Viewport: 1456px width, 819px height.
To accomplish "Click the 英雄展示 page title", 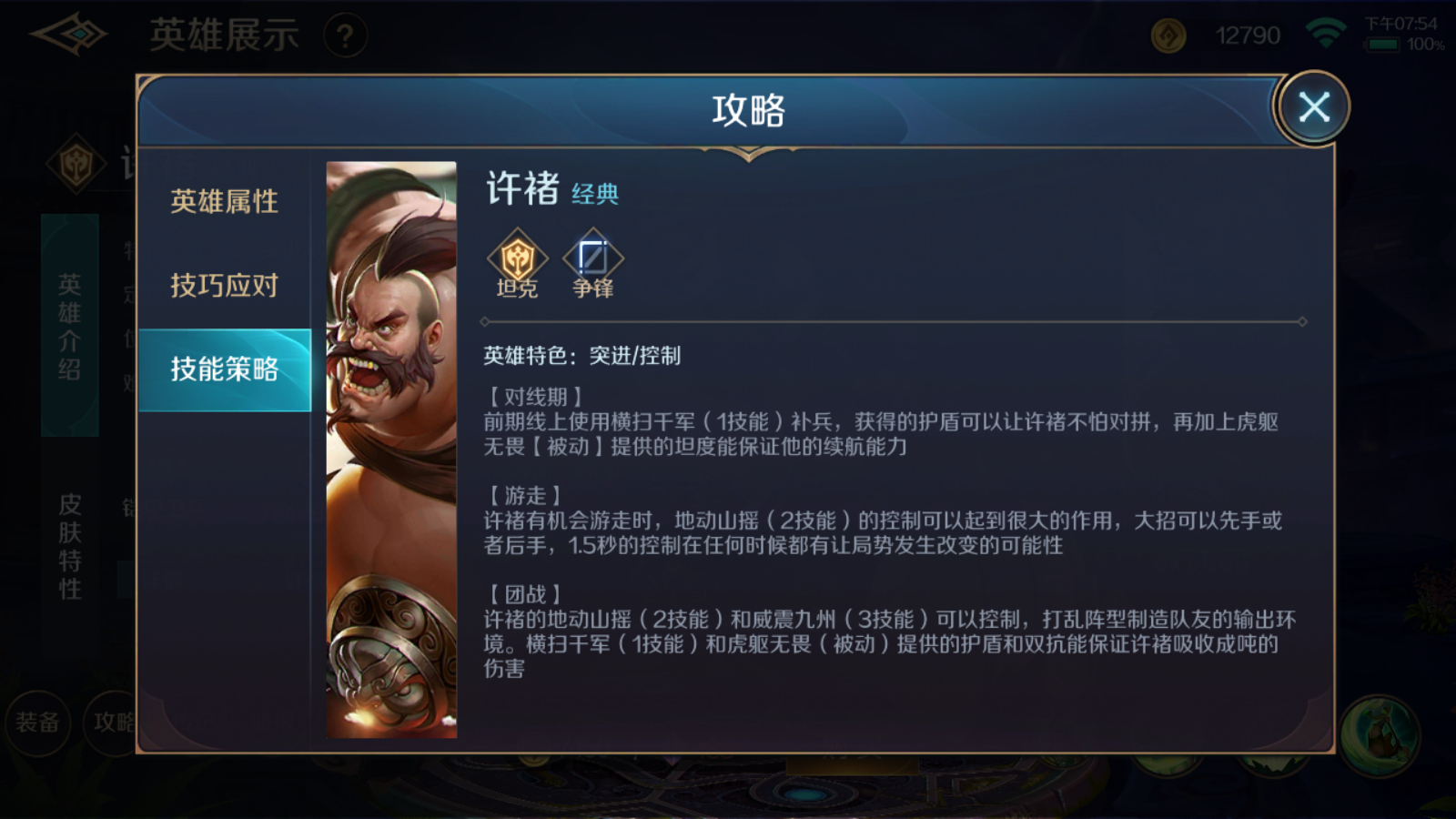I will pos(225,35).
